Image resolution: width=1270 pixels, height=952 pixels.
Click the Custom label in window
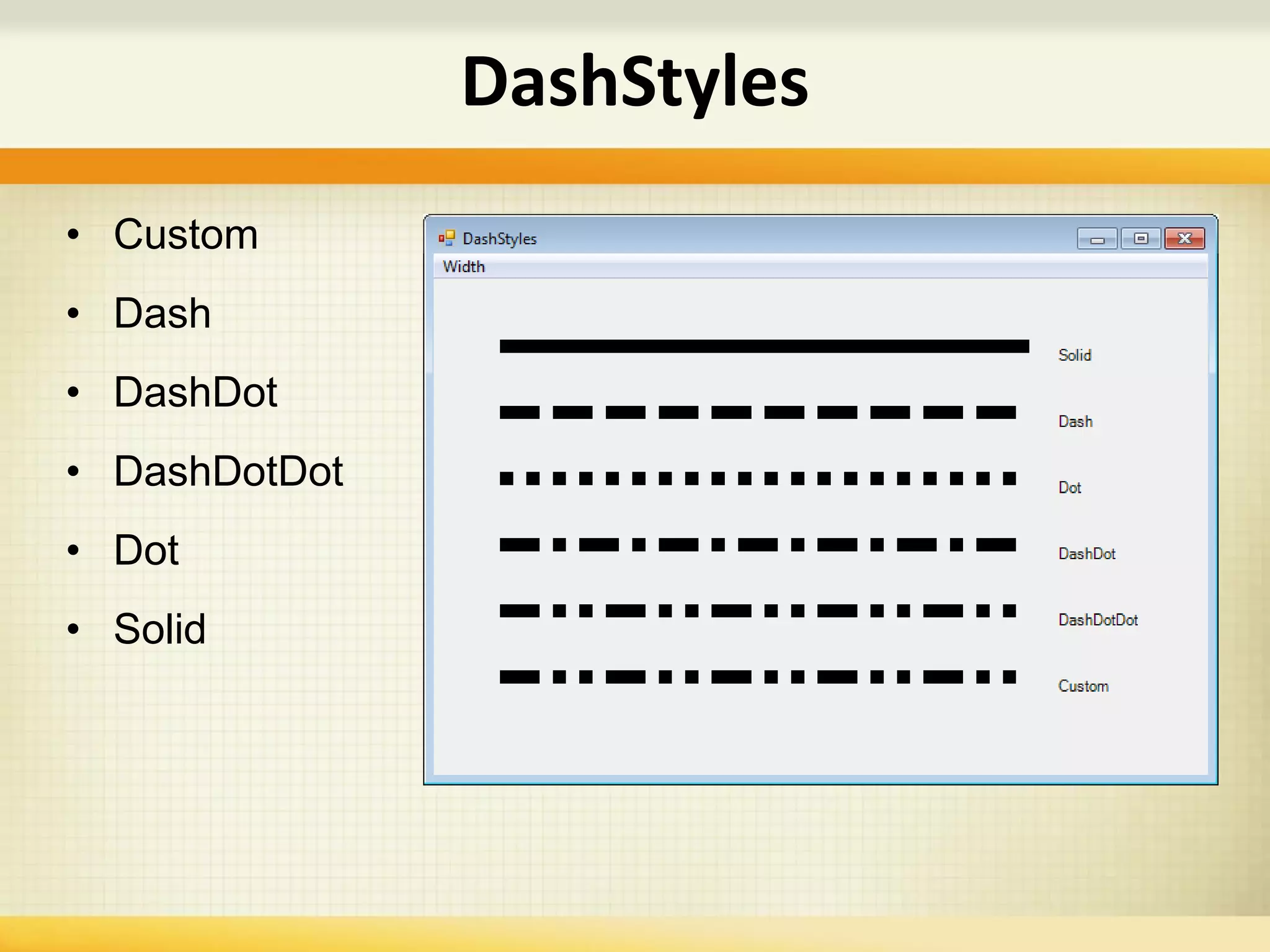[1083, 686]
